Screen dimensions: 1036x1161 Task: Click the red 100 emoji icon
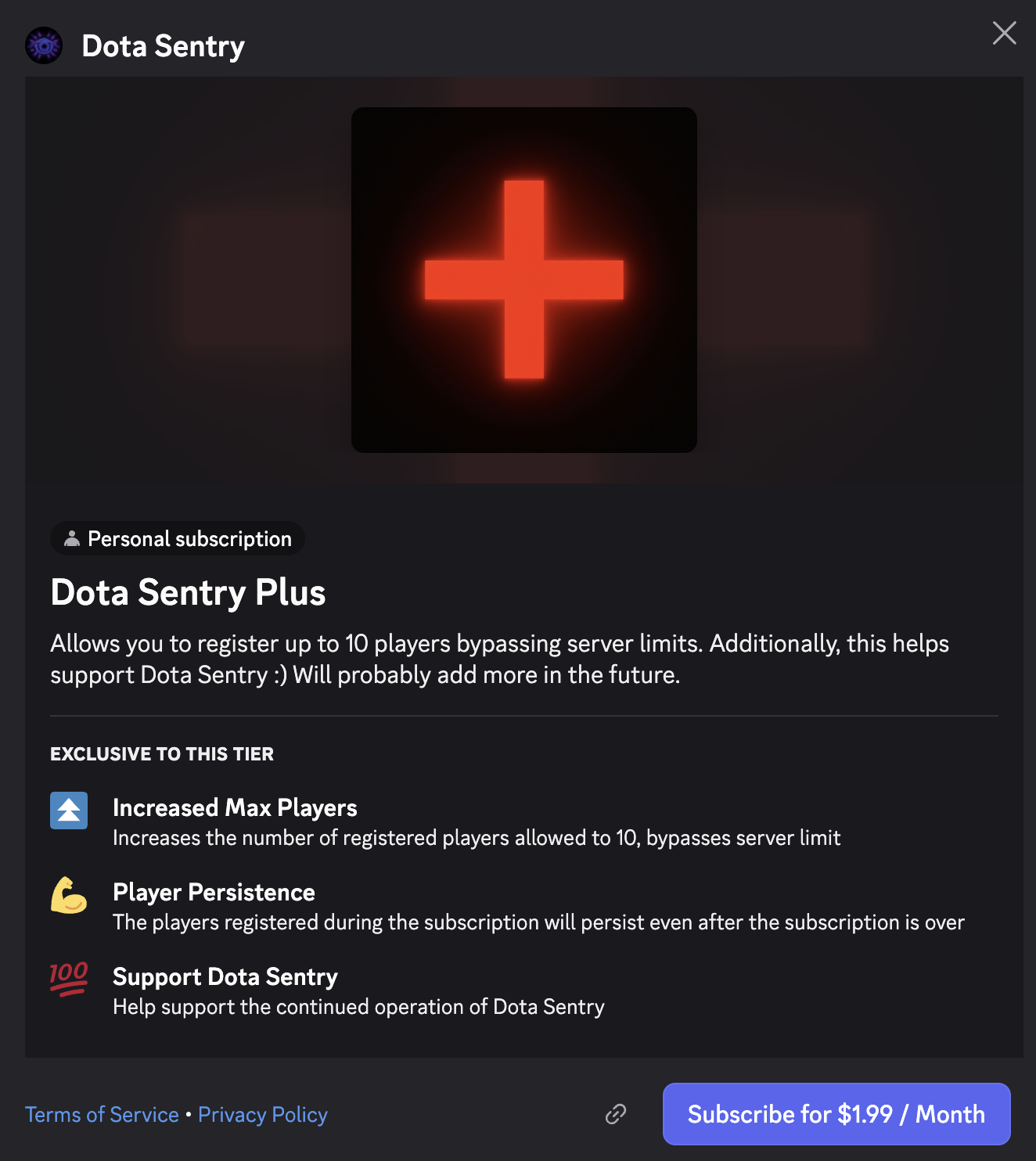tap(69, 979)
